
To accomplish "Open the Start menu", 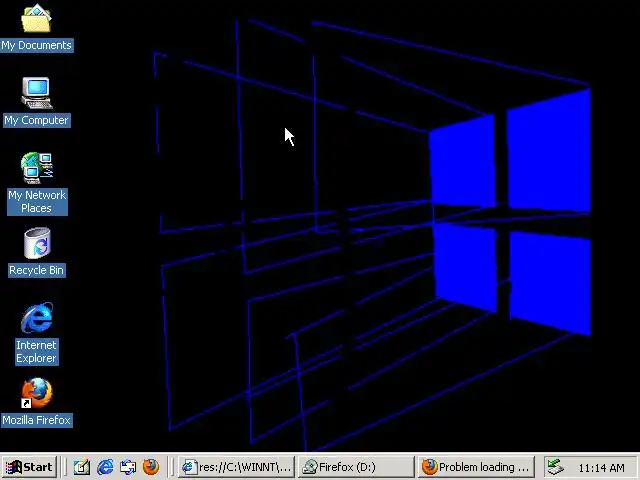I will 29,467.
